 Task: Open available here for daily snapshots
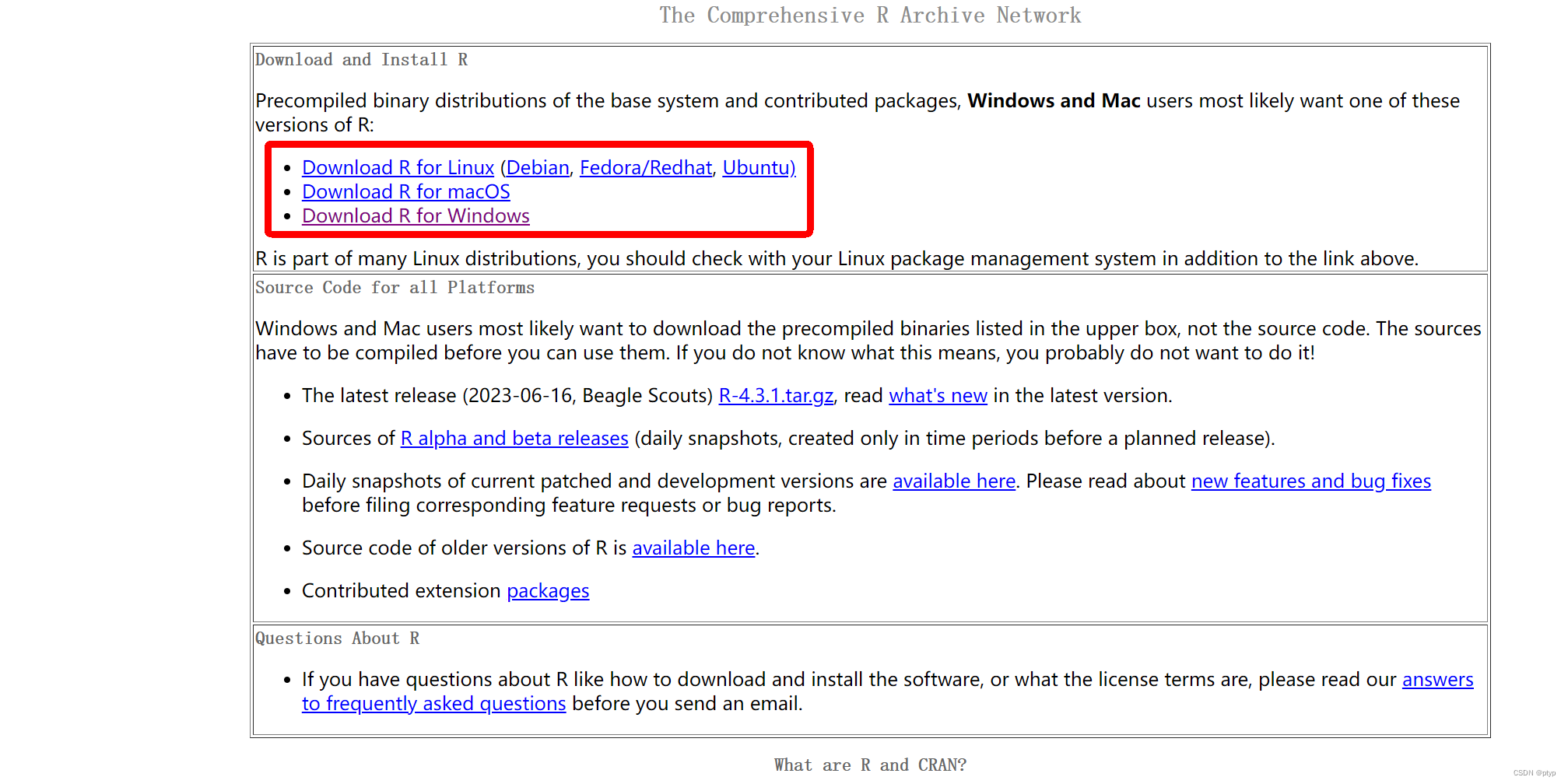(954, 481)
